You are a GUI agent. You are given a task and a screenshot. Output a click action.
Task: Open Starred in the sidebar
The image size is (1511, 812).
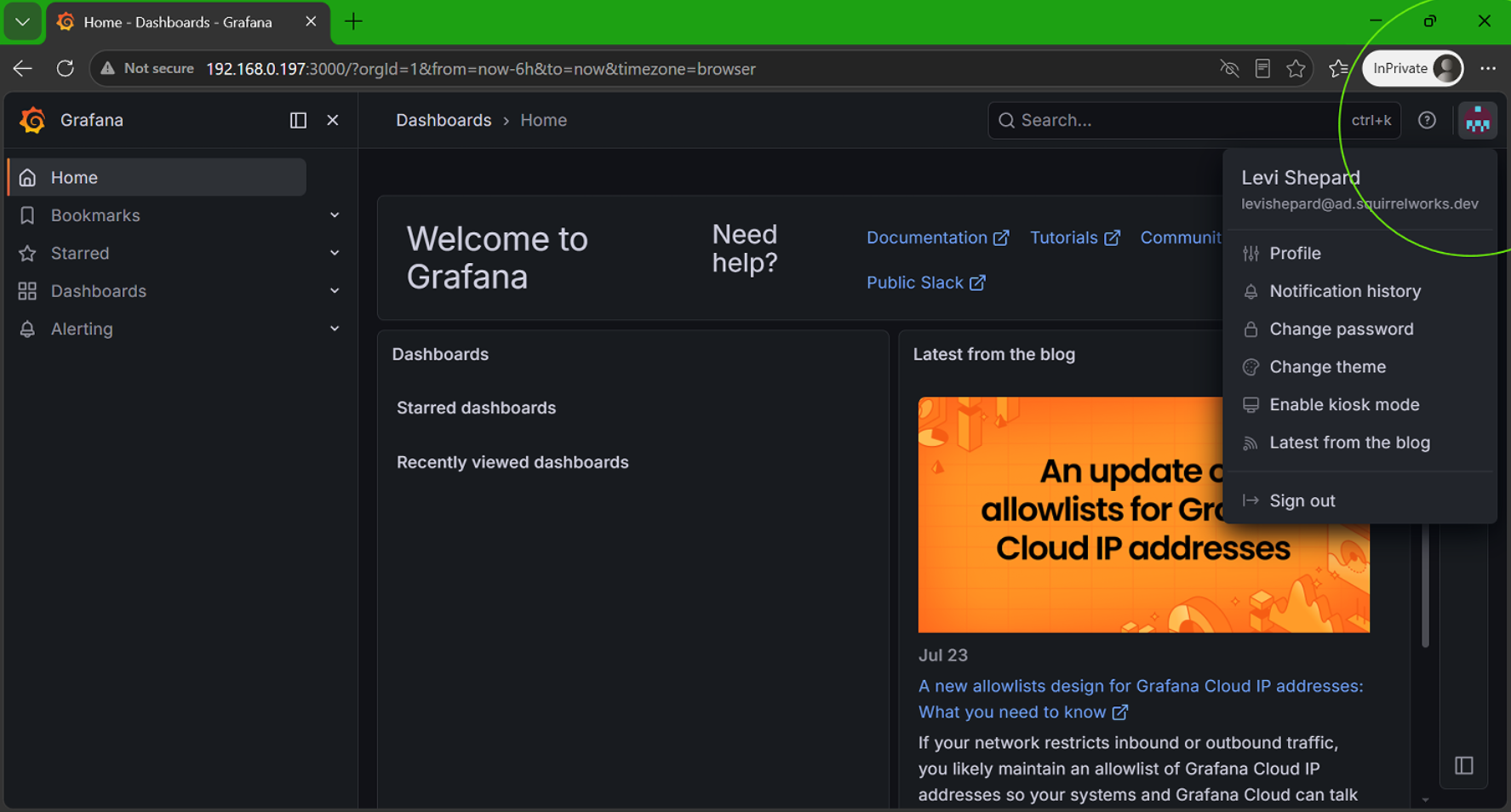(x=79, y=253)
